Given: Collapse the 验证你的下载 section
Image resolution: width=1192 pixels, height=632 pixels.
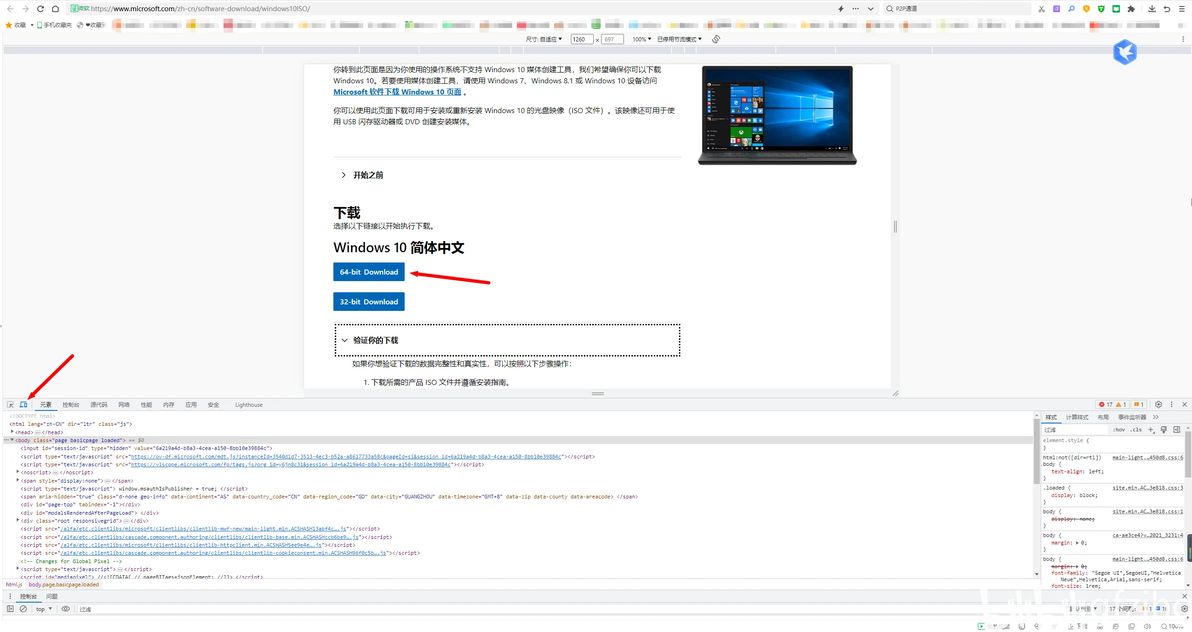Looking at the screenshot, I should tap(507, 340).
